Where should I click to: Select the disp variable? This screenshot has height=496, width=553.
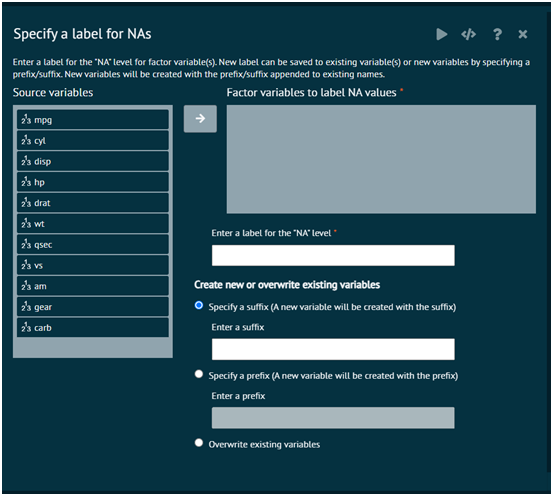click(x=93, y=161)
